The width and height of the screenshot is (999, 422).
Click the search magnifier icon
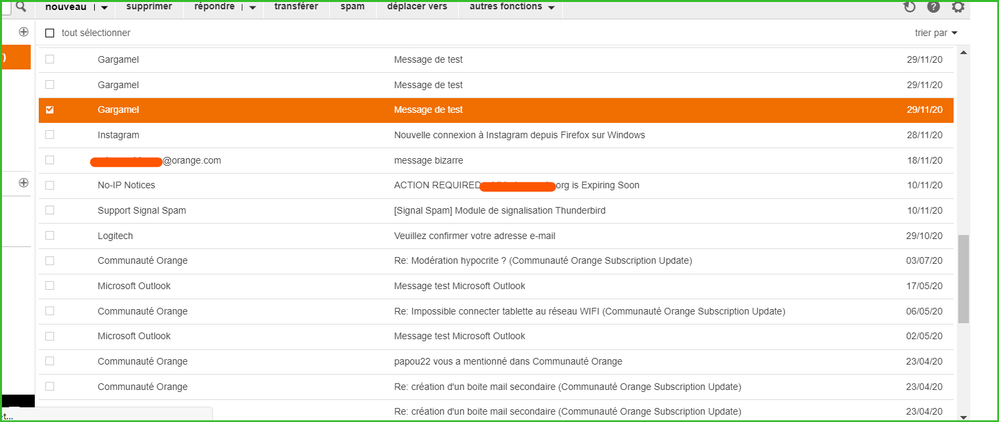tap(20, 8)
